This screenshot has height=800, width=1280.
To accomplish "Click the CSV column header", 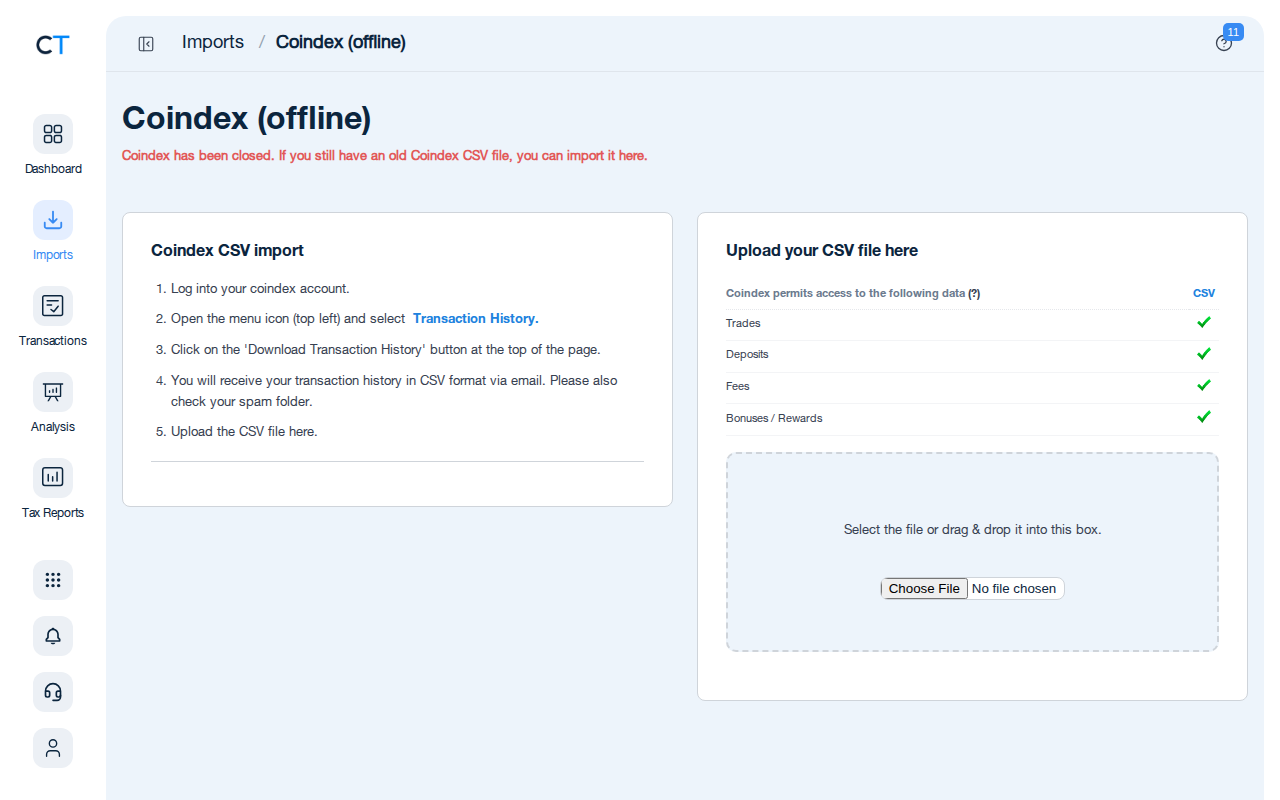I will [x=1204, y=293].
